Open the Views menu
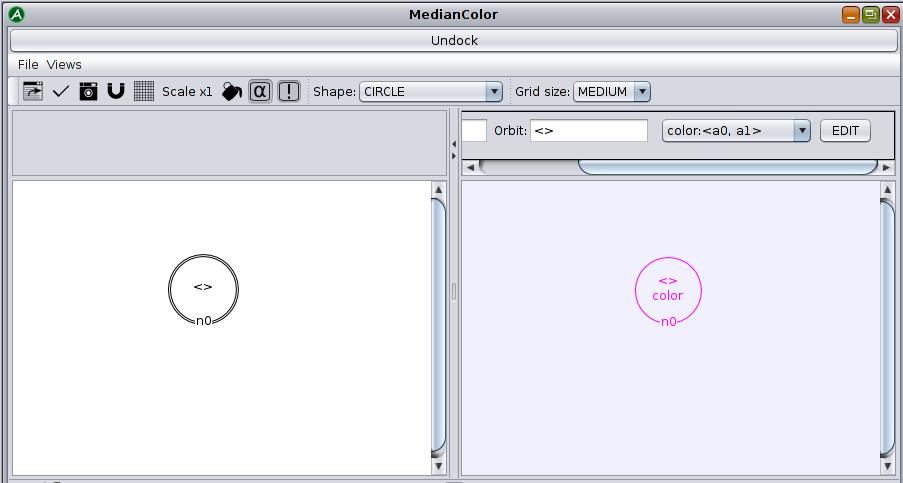Screen dimensions: 903x483 point(64,64)
